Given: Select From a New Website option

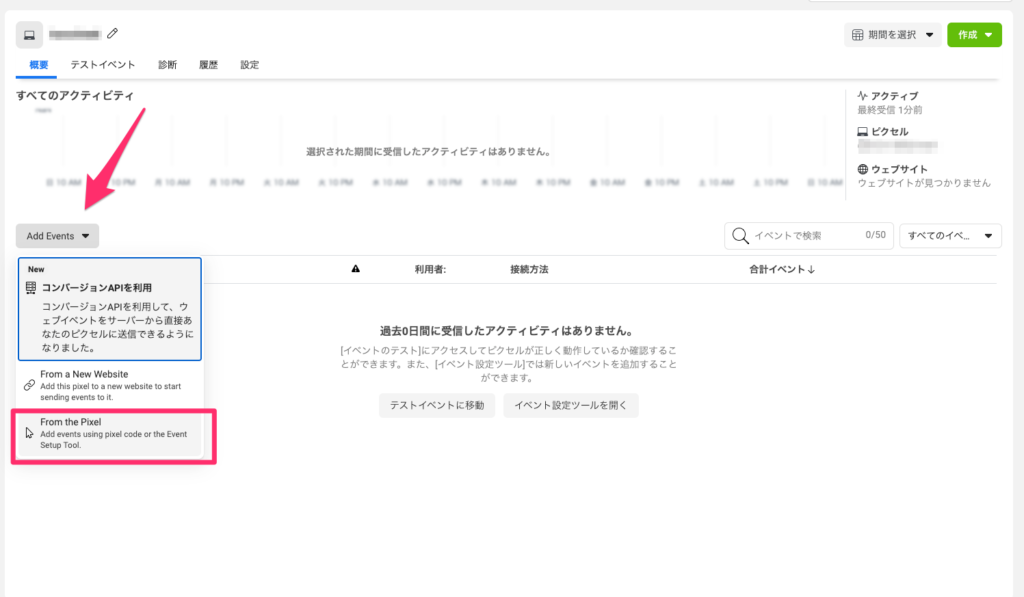Looking at the screenshot, I should click(x=110, y=385).
